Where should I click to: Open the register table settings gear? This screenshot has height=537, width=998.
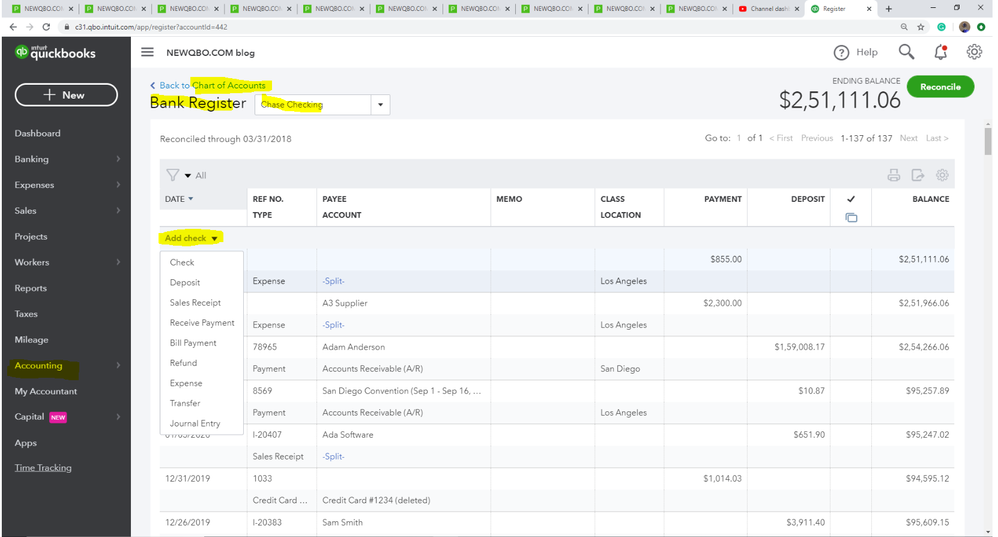[x=942, y=175]
